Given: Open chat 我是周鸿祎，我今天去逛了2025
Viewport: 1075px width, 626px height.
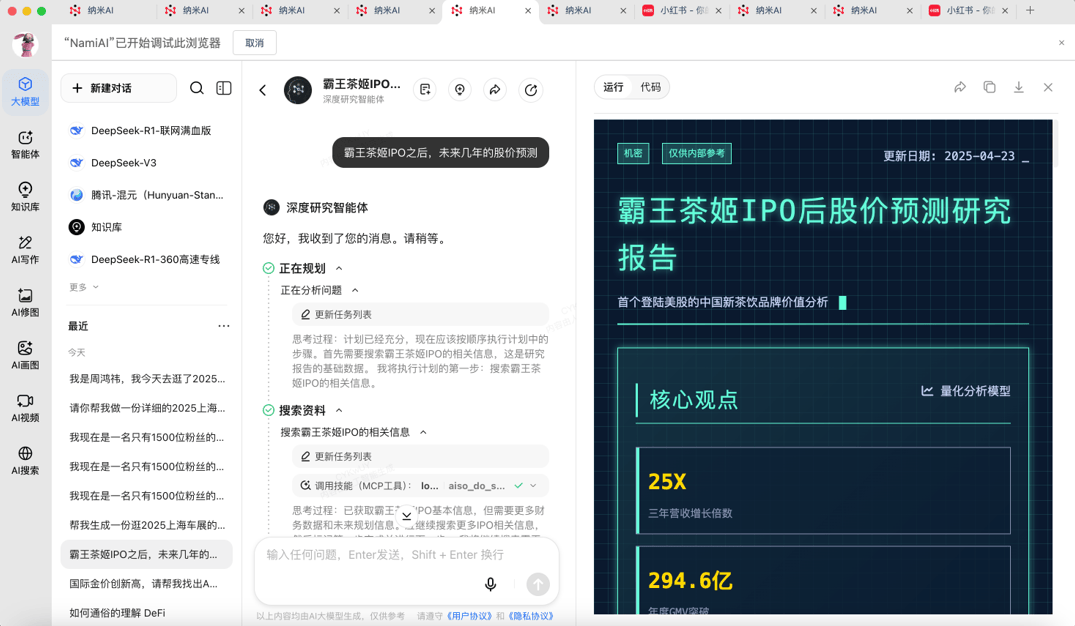Looking at the screenshot, I should [x=147, y=378].
